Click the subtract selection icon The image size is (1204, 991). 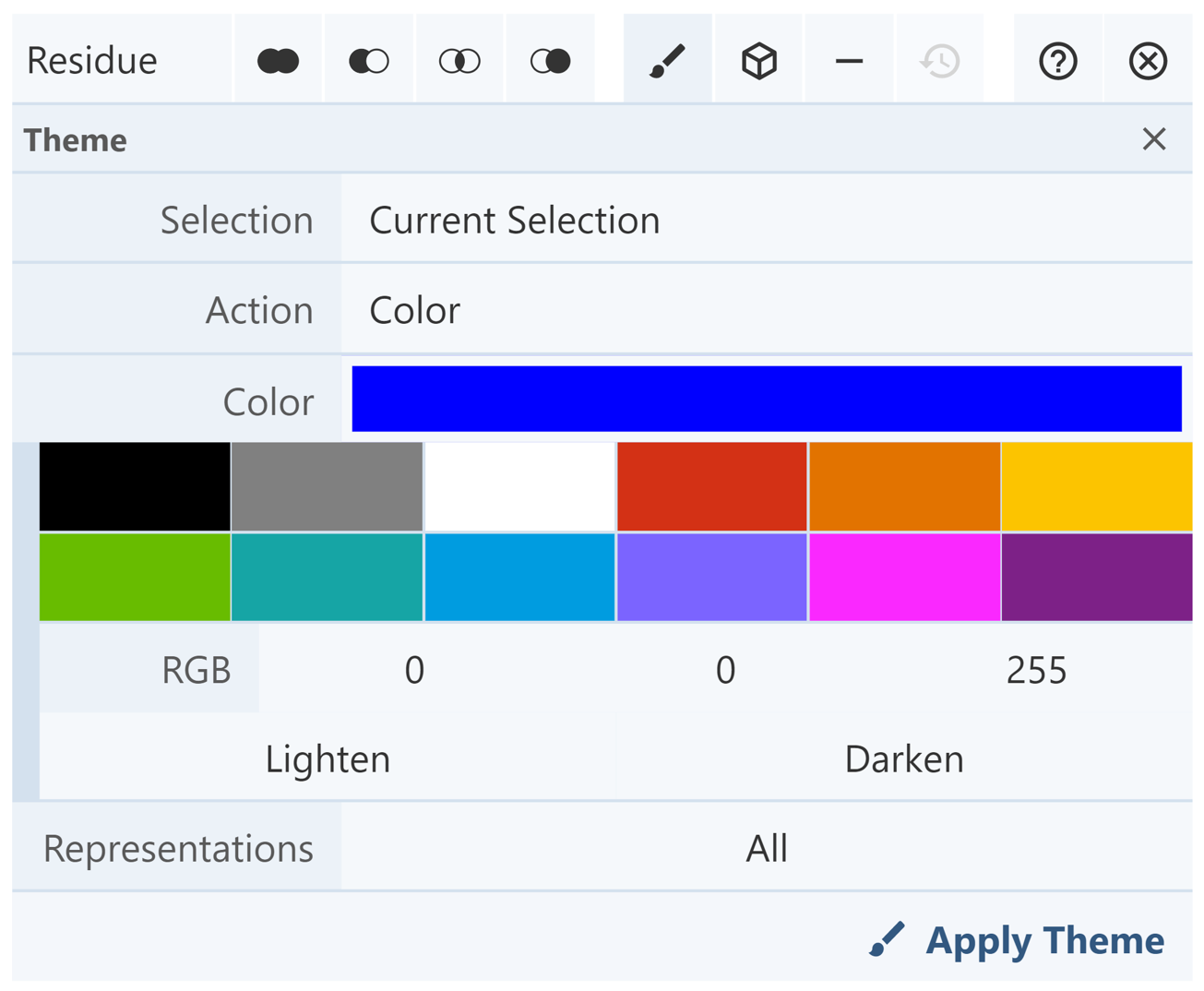pyautogui.click(x=369, y=61)
